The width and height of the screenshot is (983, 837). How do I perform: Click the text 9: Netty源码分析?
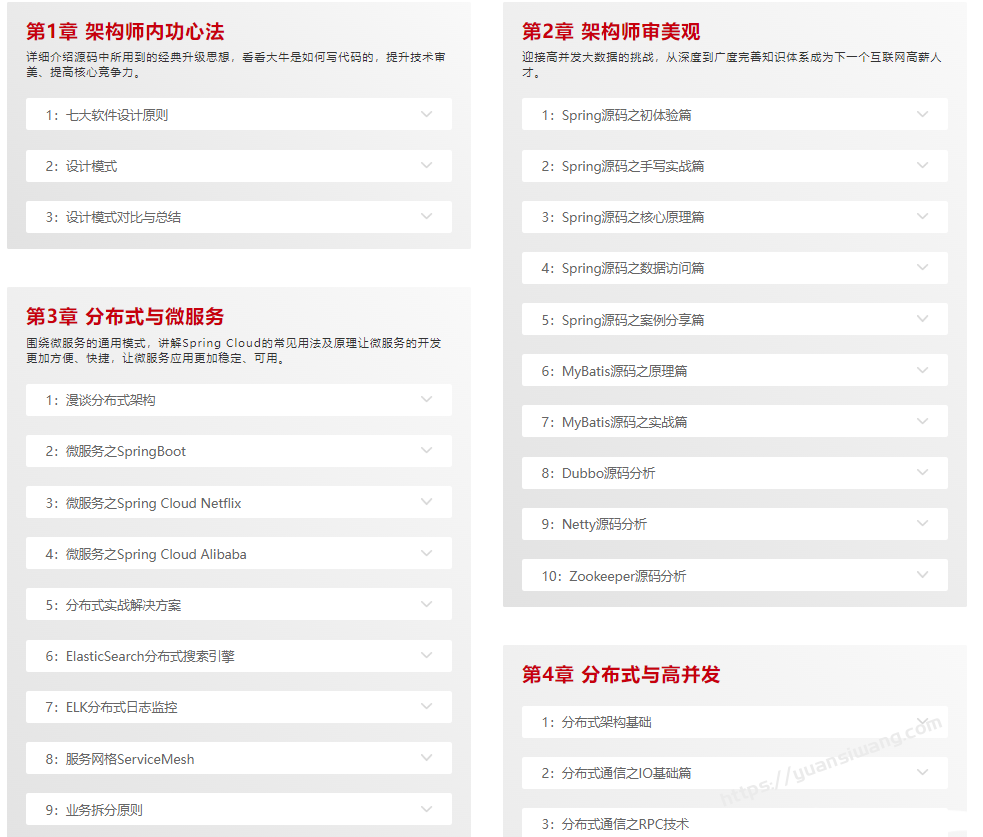[594, 525]
